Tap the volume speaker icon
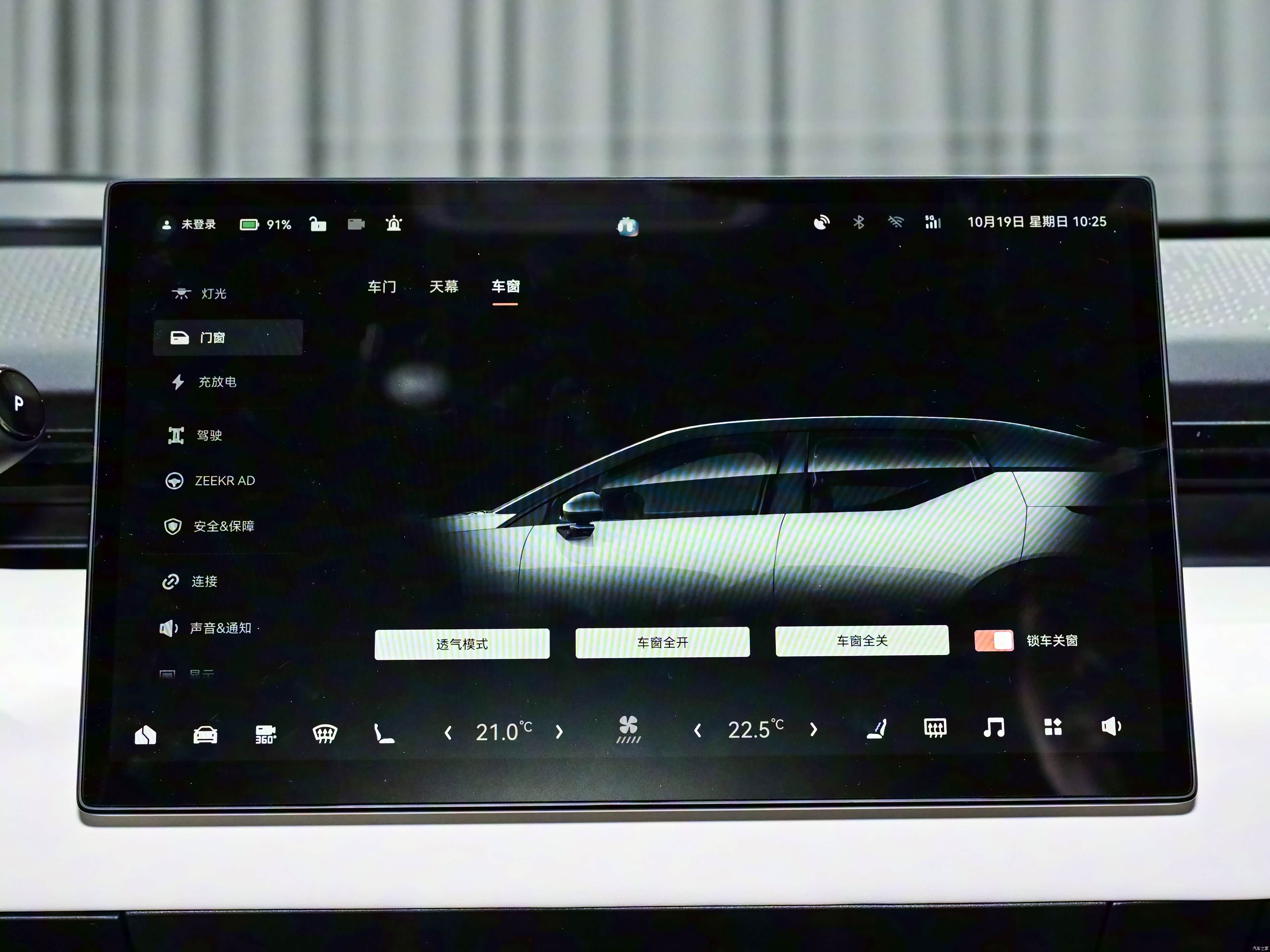The height and width of the screenshot is (952, 1270). (1112, 727)
